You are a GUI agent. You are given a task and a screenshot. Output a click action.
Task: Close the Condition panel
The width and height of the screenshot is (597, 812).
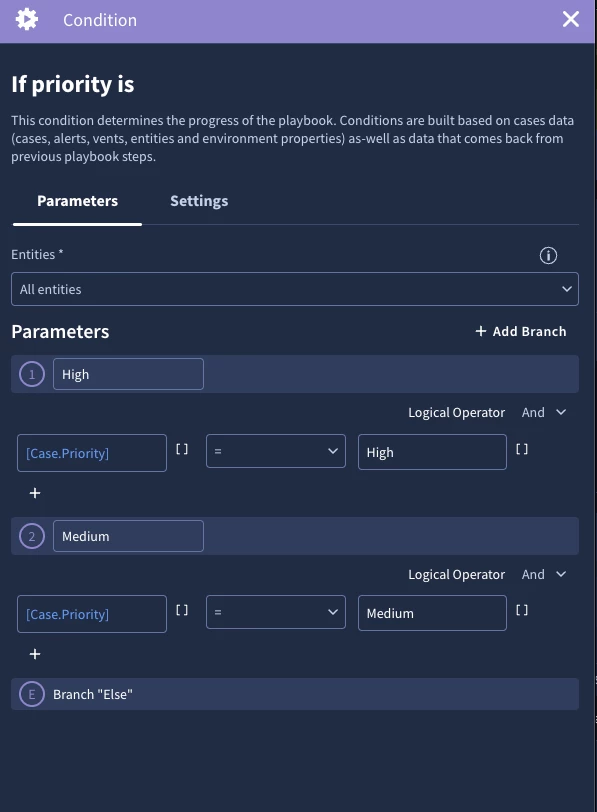pos(571,20)
